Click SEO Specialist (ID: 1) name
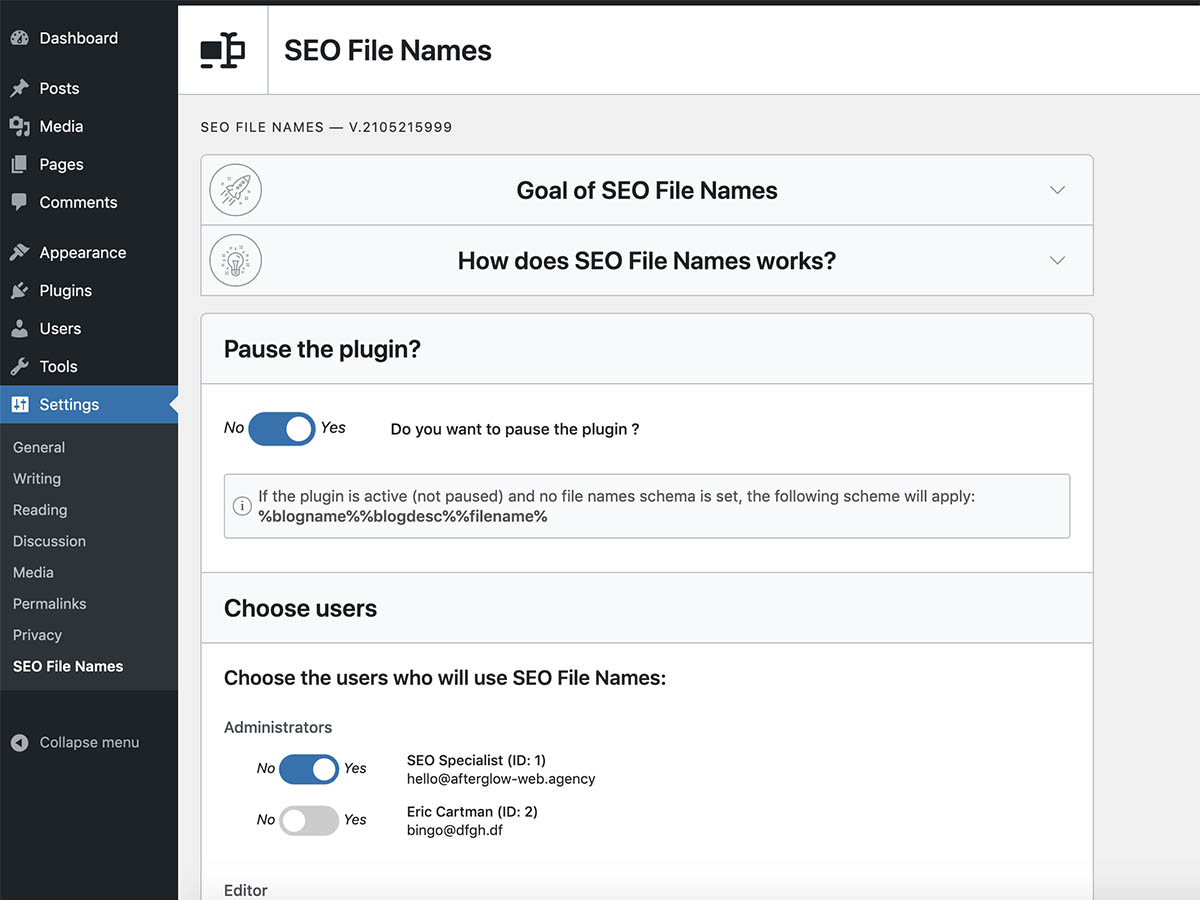 tap(476, 760)
